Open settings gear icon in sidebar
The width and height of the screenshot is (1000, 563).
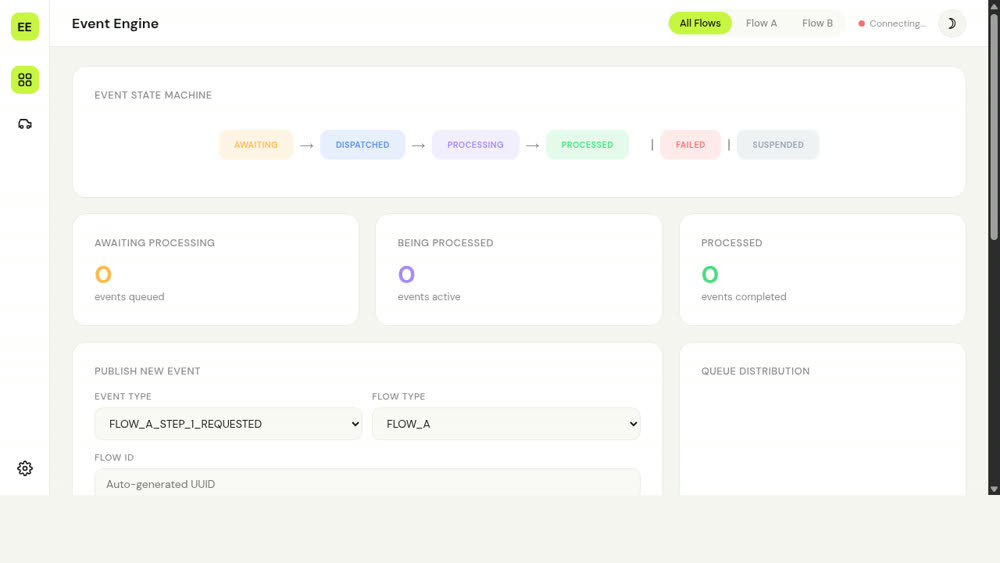(x=25, y=468)
